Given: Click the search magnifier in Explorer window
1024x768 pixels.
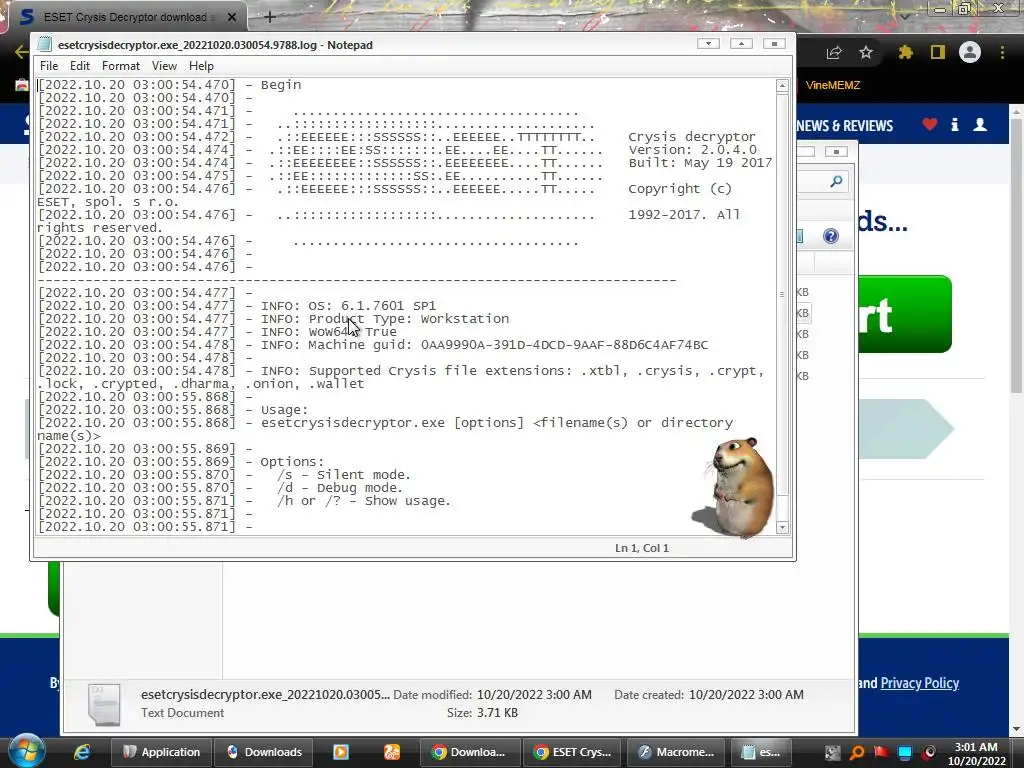Looking at the screenshot, I should (837, 182).
